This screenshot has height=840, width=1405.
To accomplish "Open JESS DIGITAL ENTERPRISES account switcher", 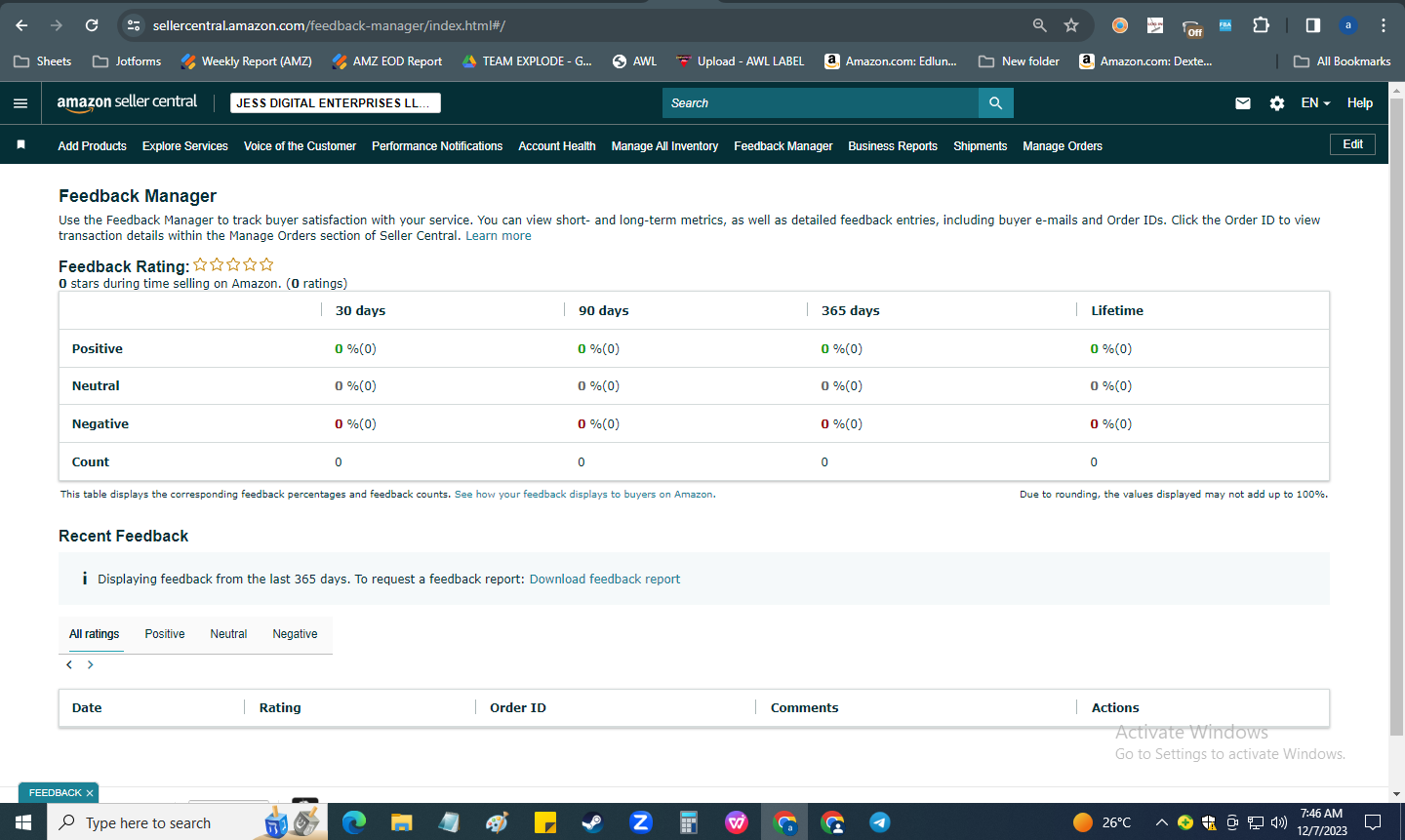I will coord(336,102).
